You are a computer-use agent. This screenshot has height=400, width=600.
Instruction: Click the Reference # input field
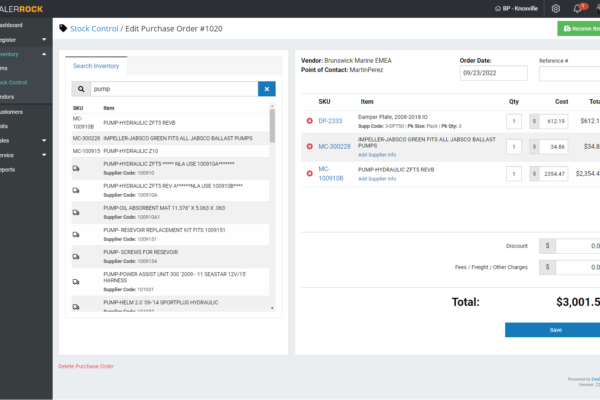pyautogui.click(x=569, y=73)
